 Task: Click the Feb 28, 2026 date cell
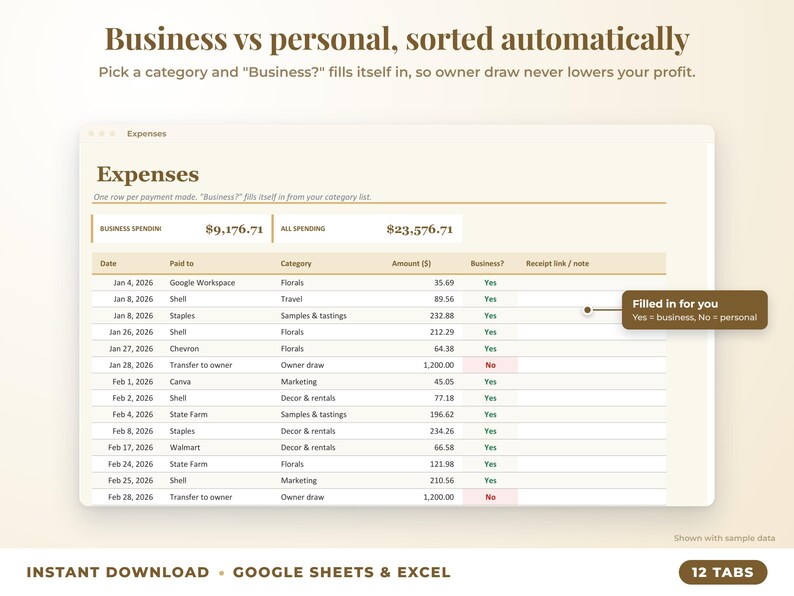tap(131, 497)
